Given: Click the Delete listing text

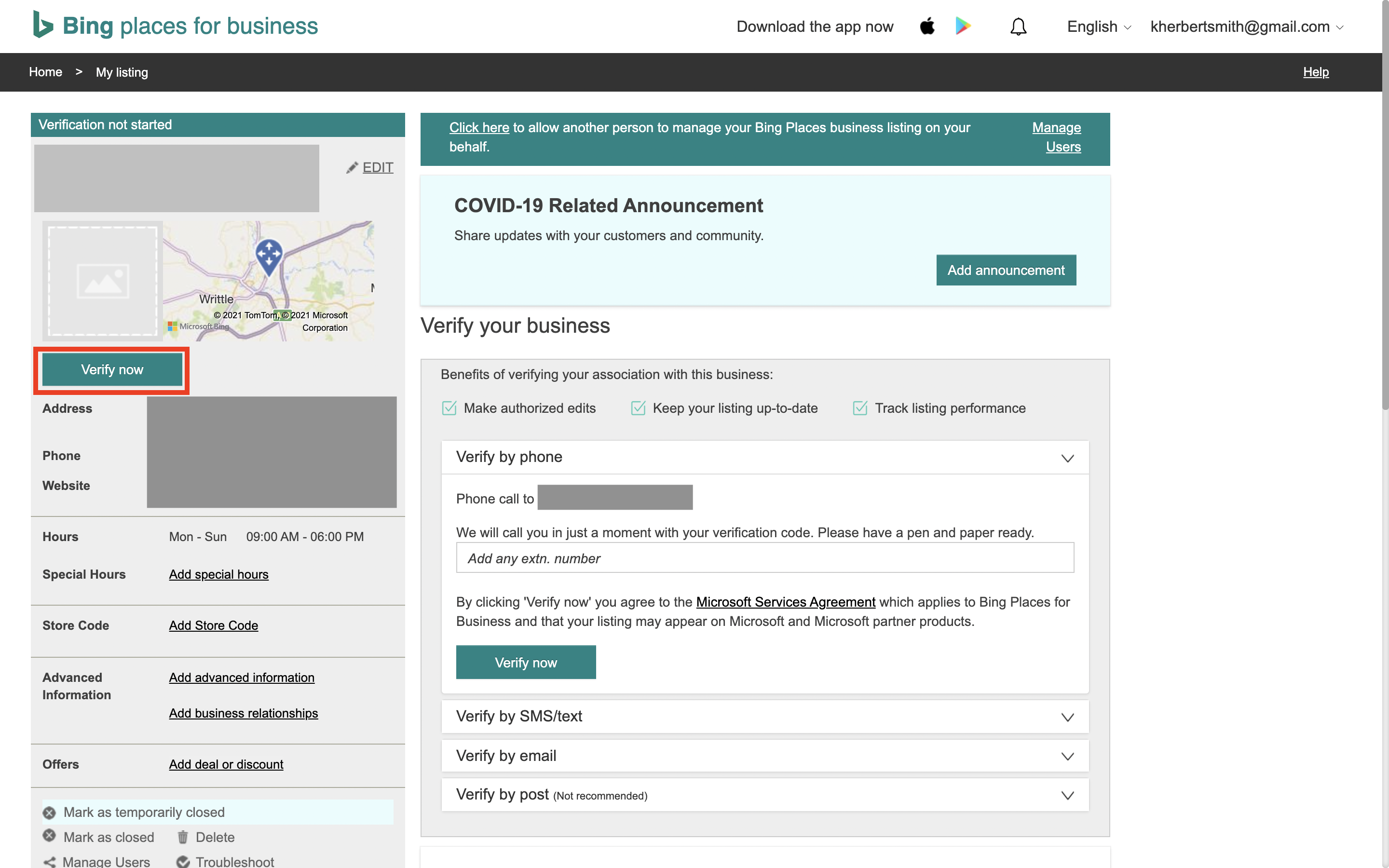Looking at the screenshot, I should click(215, 837).
